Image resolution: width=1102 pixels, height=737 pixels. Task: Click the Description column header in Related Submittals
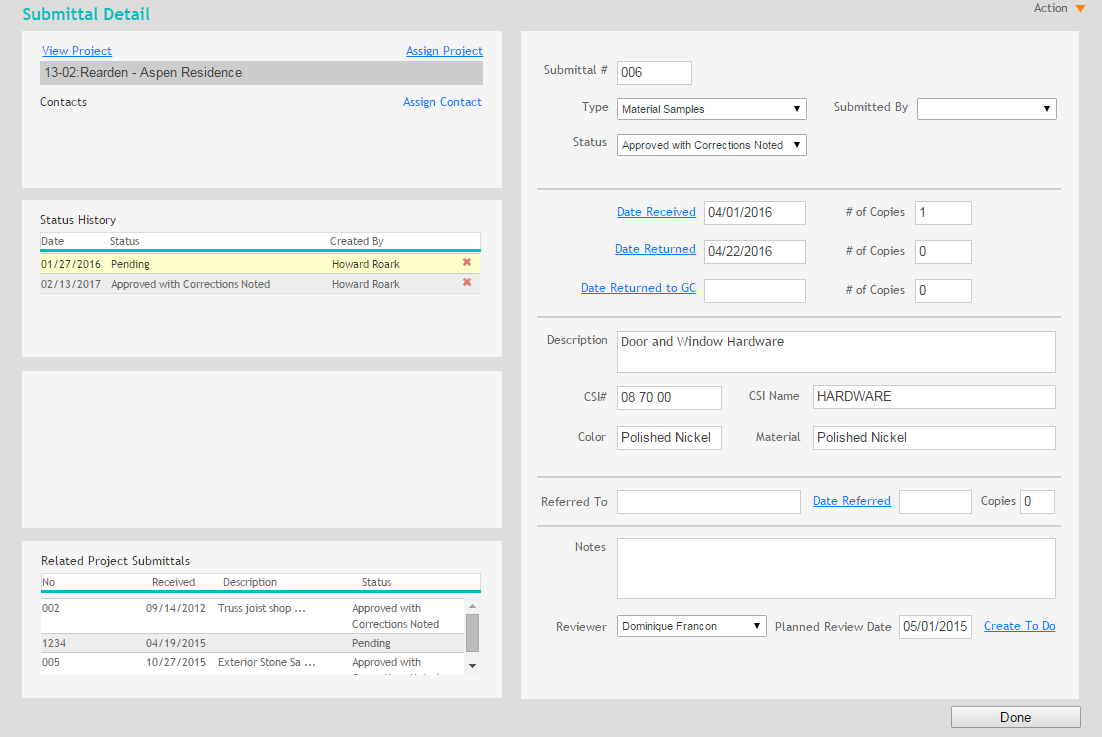tap(249, 582)
